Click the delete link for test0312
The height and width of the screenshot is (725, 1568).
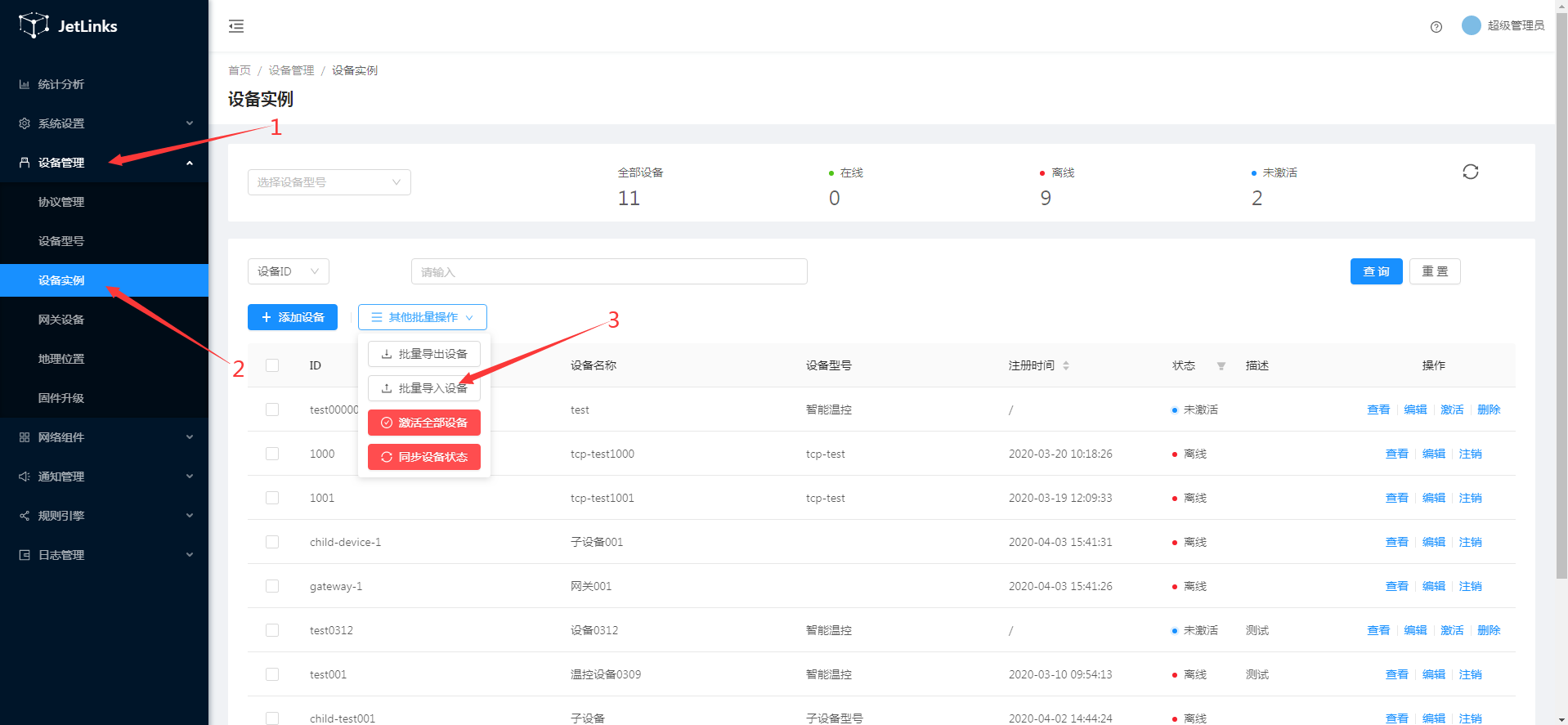click(x=1488, y=630)
